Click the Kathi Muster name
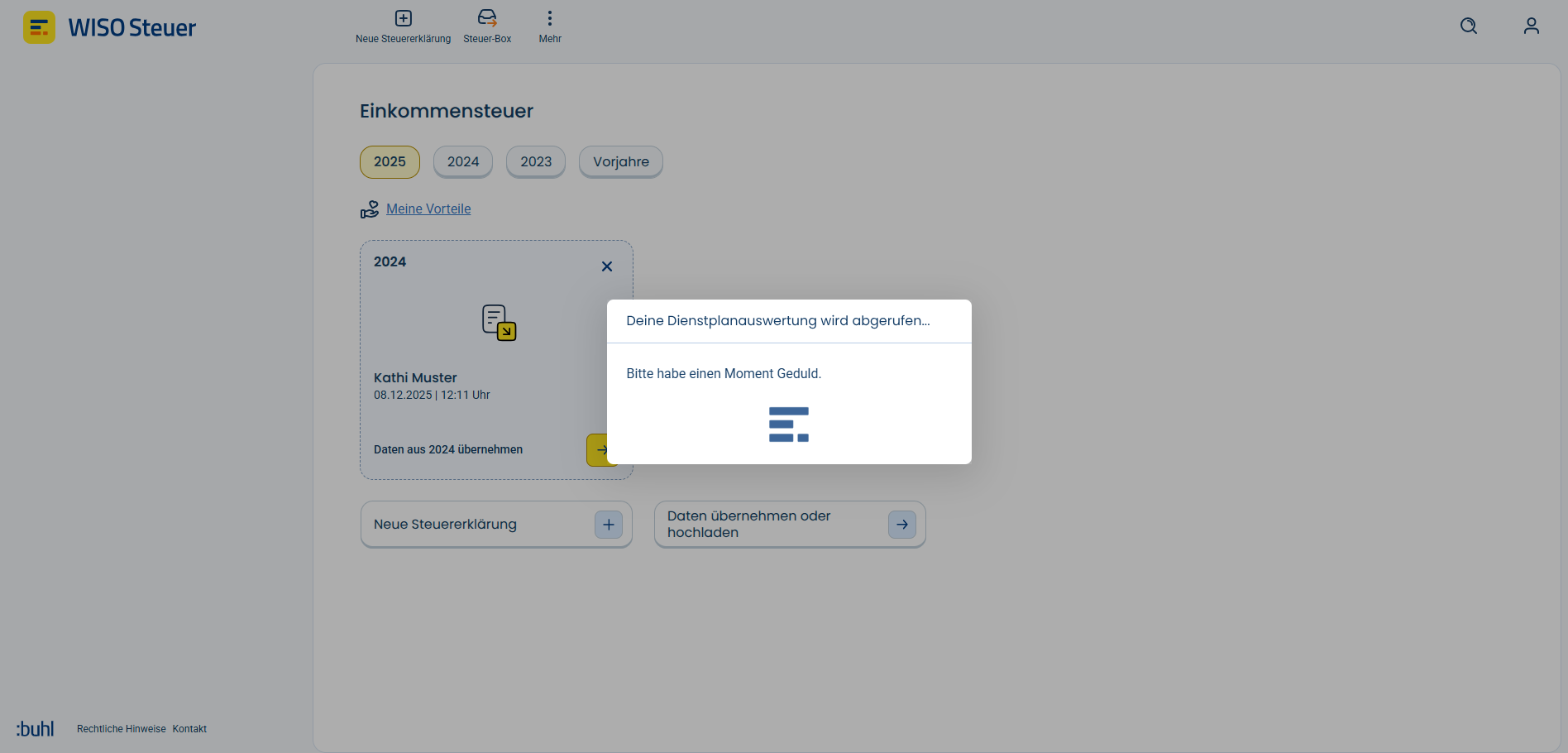This screenshot has width=1568, height=753. [x=415, y=378]
